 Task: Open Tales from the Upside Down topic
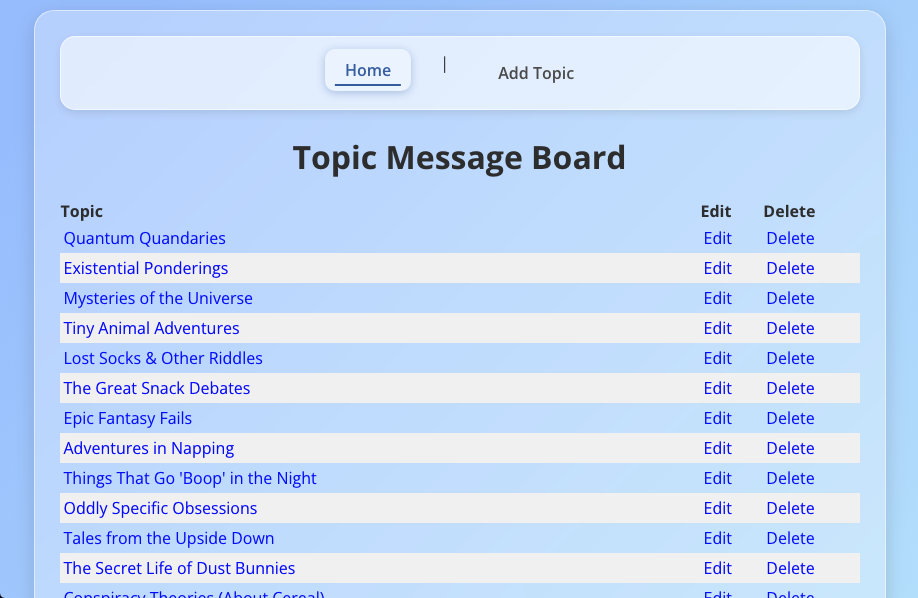tap(169, 538)
